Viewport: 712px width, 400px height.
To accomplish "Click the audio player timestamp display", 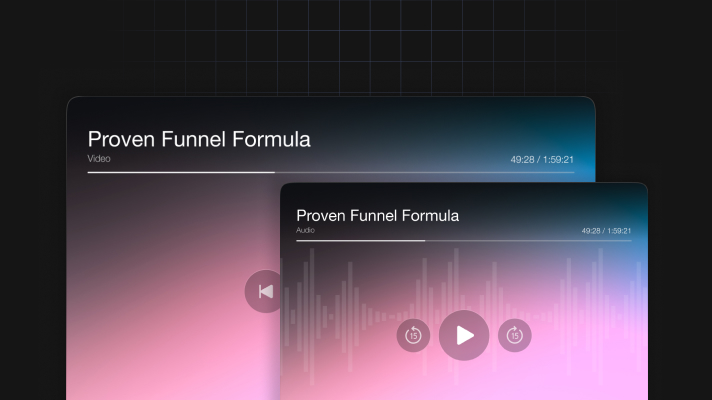I will click(606, 230).
